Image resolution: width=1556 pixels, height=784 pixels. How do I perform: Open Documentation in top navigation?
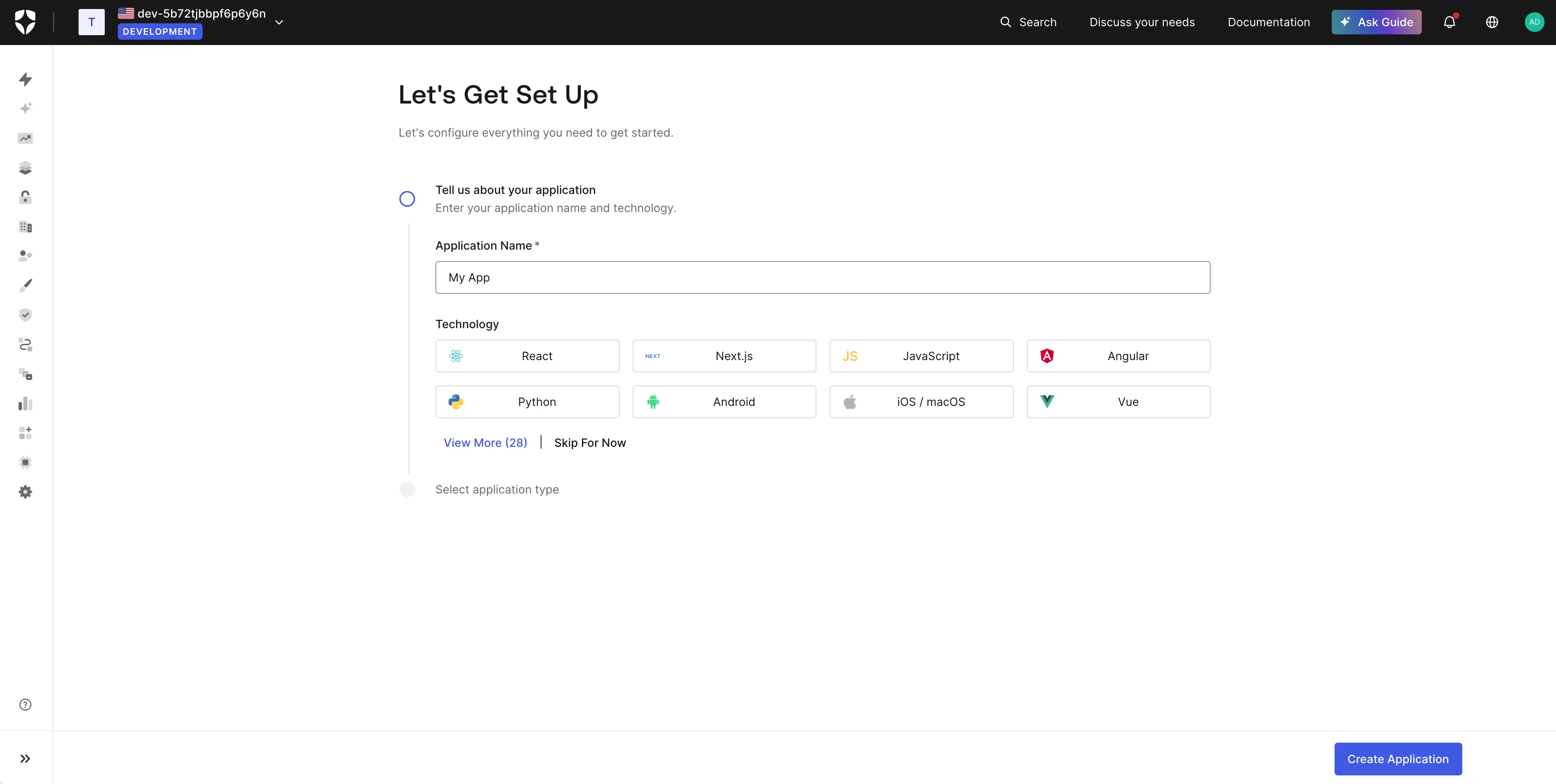point(1268,23)
